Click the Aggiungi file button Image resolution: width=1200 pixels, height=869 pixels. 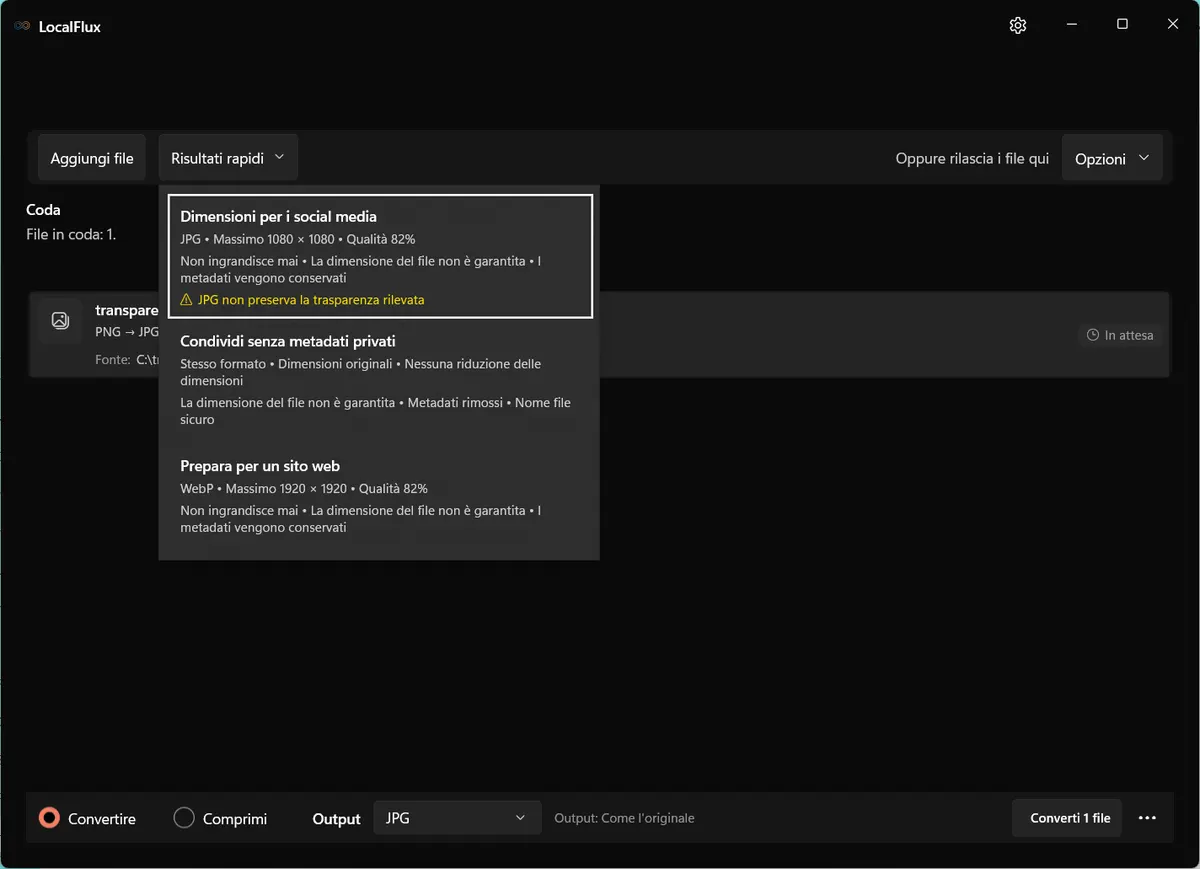click(92, 158)
